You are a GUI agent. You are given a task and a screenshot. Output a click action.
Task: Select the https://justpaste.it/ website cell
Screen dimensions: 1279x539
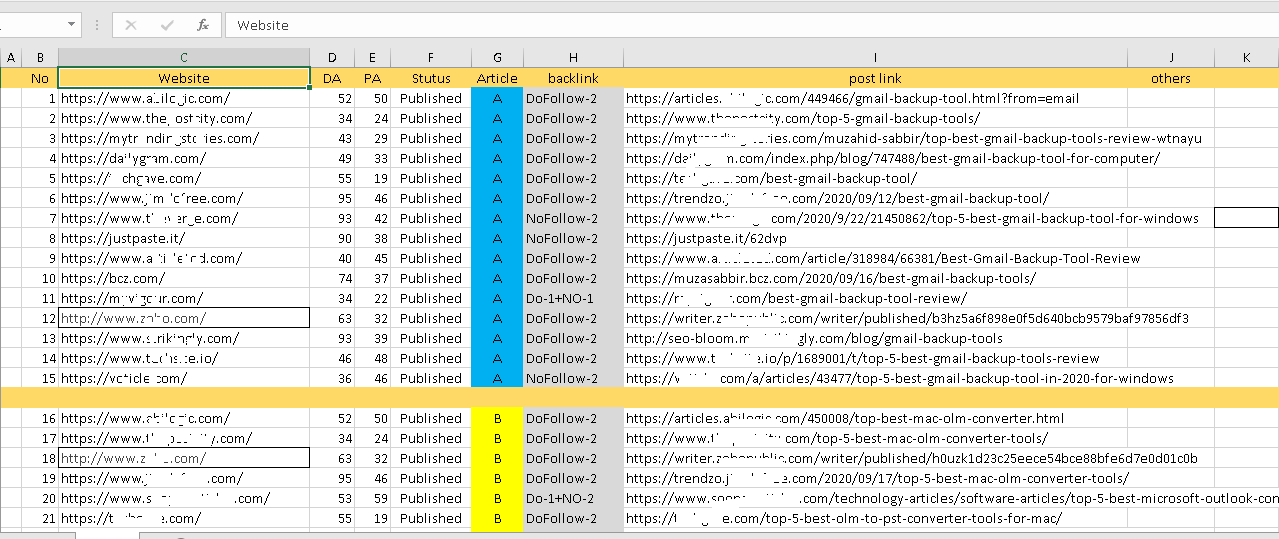pyautogui.click(x=184, y=238)
